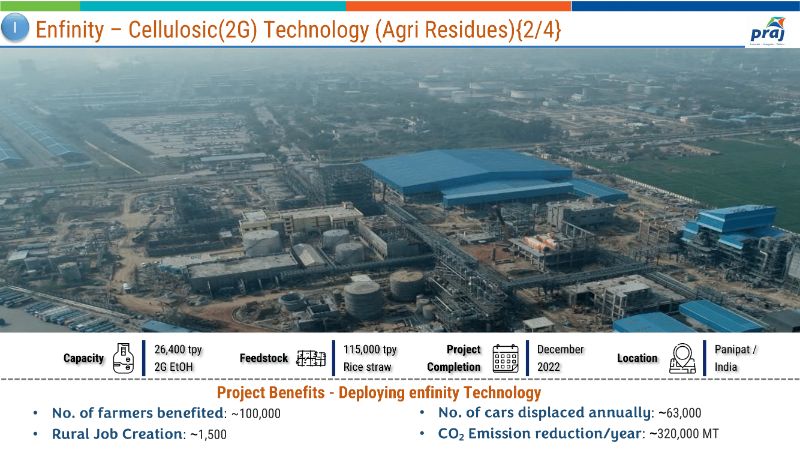Click the flask icon beside Capacity

point(125,358)
